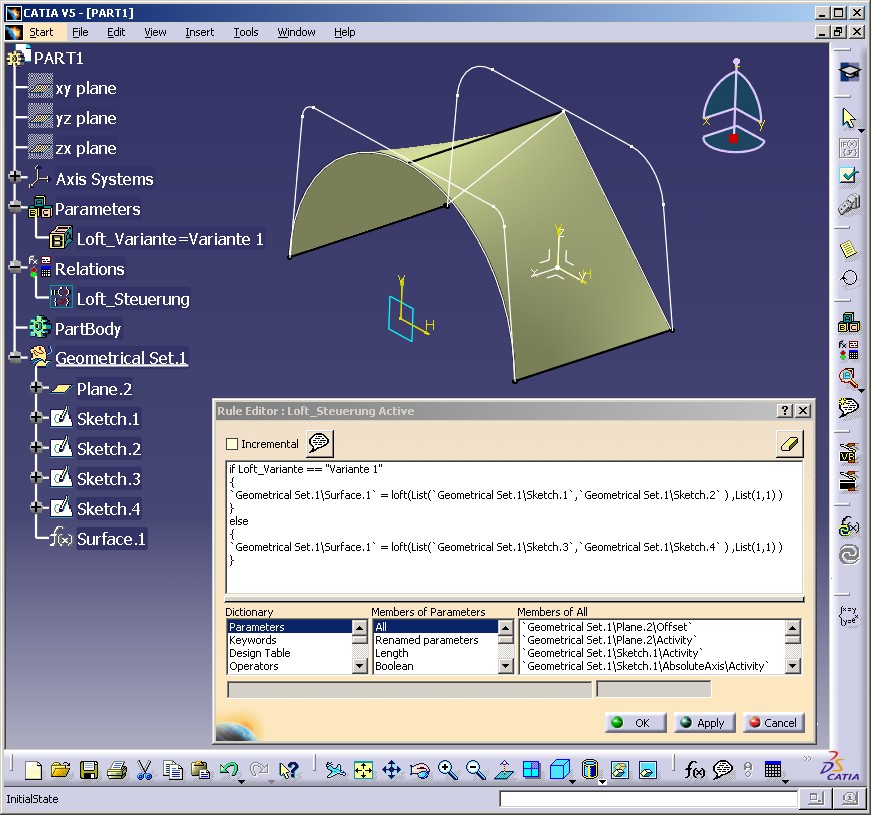This screenshot has height=815, width=871.
Task: Click the command input field in status bar
Action: pos(648,799)
